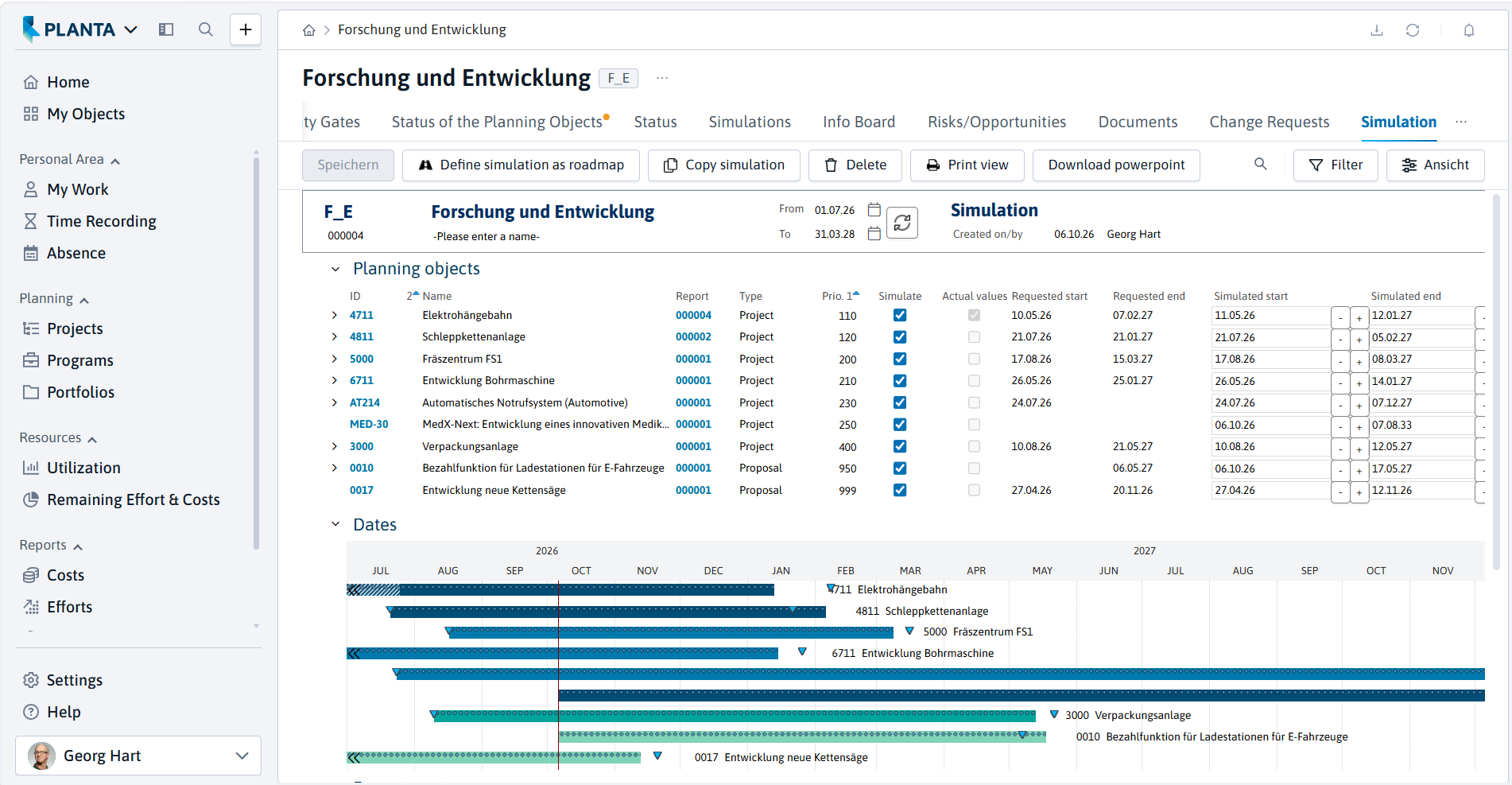The width and height of the screenshot is (1512, 785).
Task: Uncheck Simulate for Elektrohängebahn
Action: pyautogui.click(x=900, y=315)
